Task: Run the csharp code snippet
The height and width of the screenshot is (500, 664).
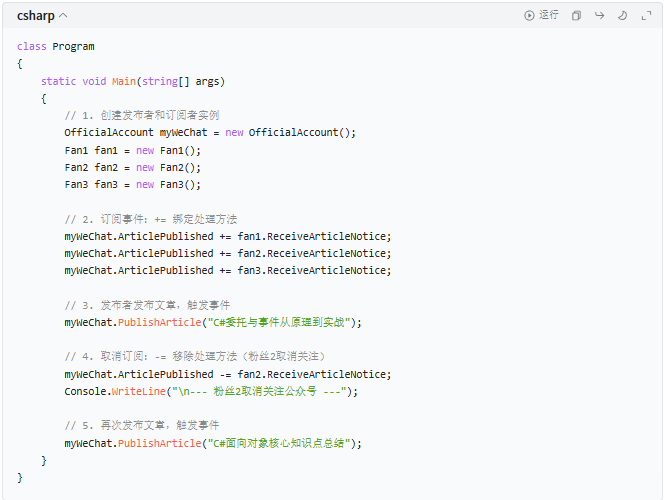Action: (x=542, y=15)
